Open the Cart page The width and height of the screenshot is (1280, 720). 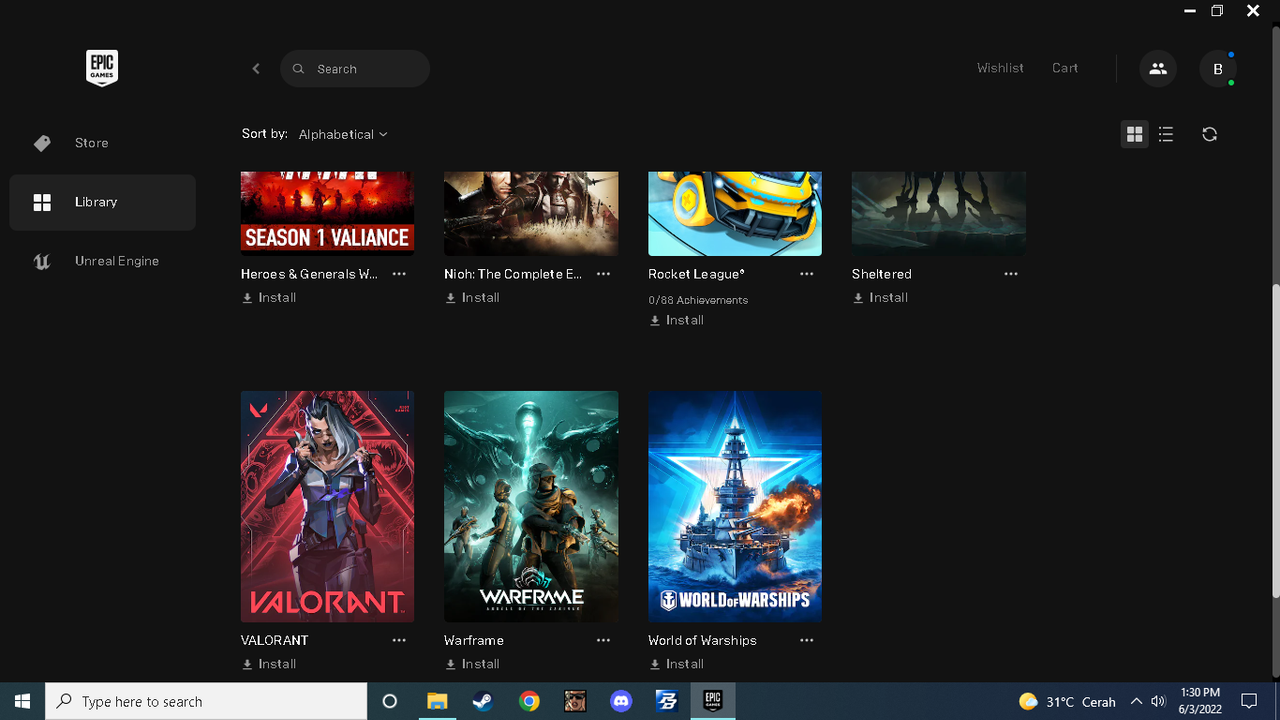1065,68
